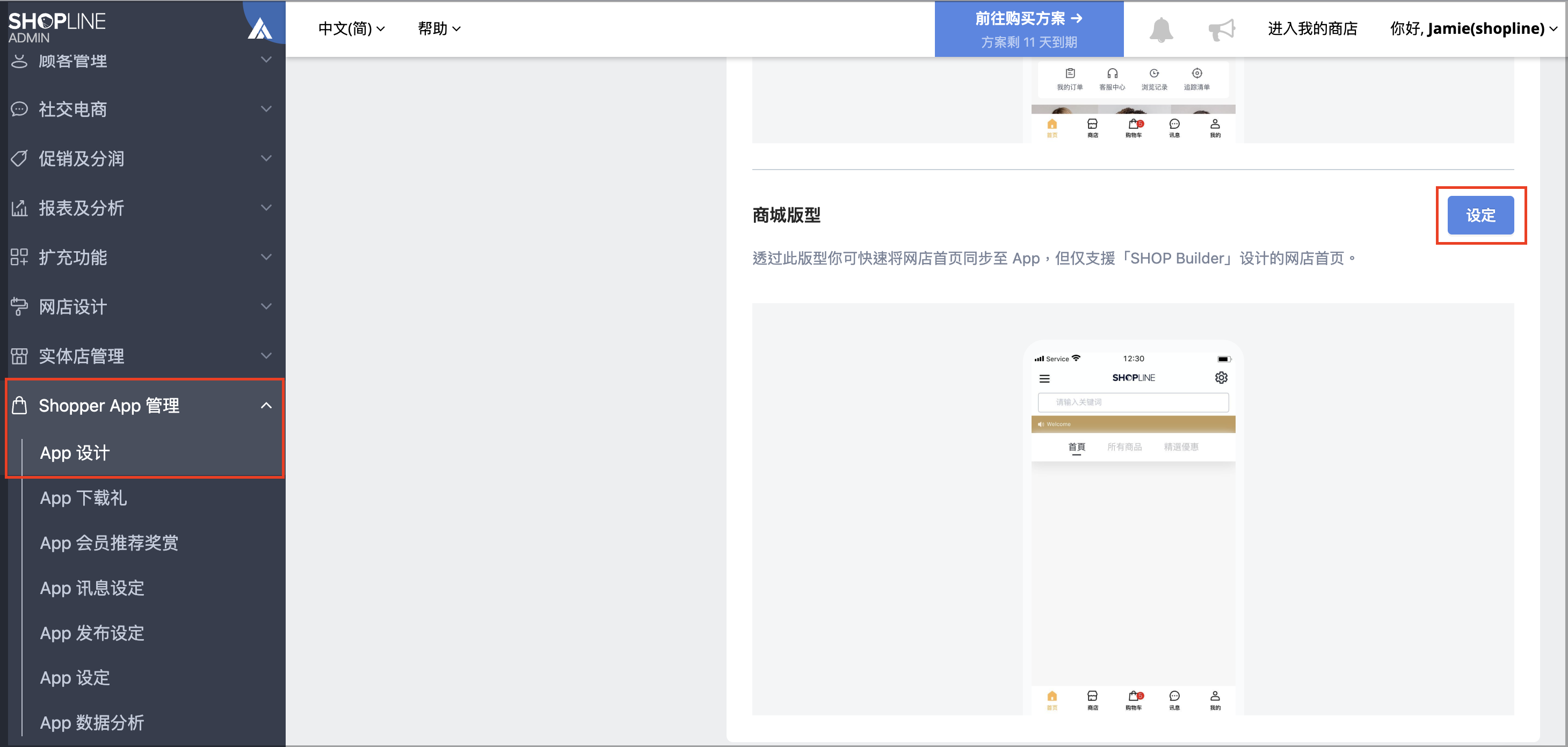Open the notification bell
The image size is (1568, 747).
tap(1161, 29)
